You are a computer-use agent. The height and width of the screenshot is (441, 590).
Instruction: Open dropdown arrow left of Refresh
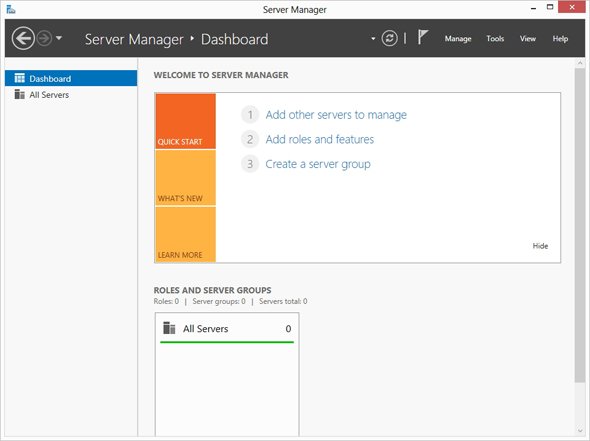click(373, 38)
